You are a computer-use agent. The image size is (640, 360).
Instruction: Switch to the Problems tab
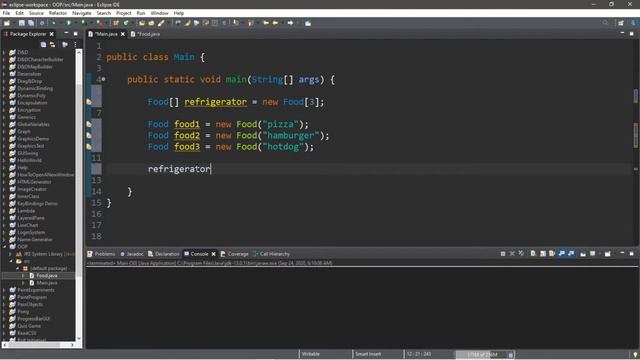pyautogui.click(x=101, y=254)
